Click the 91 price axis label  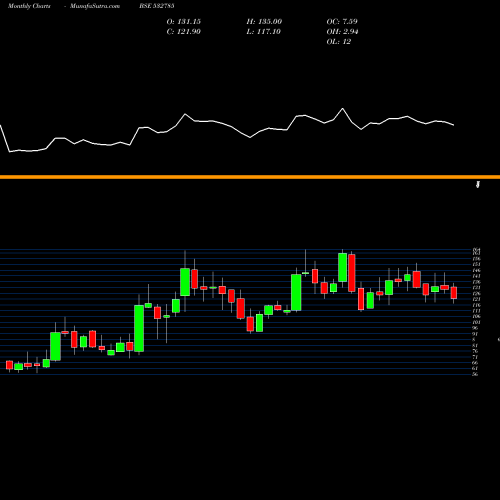click(x=475, y=334)
